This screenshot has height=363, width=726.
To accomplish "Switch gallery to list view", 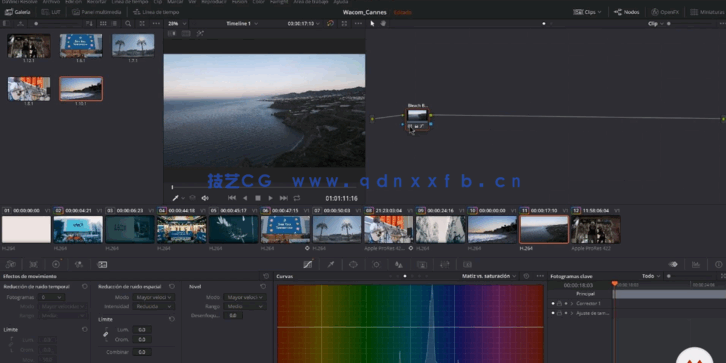I will tap(114, 23).
